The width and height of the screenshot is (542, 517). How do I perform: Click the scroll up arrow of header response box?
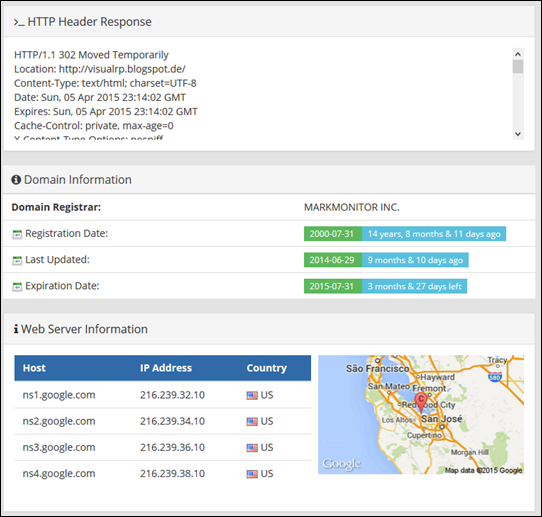click(518, 54)
